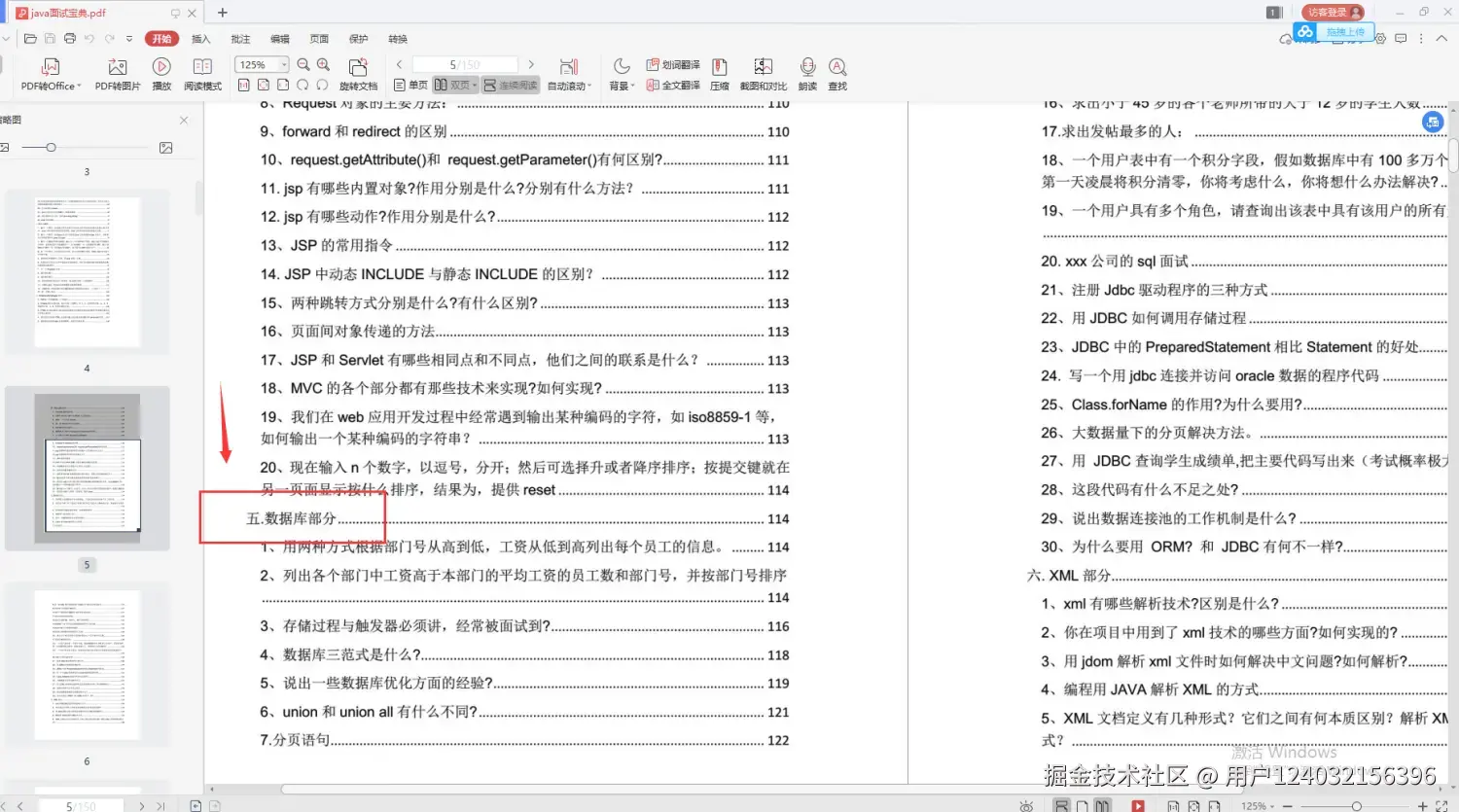The height and width of the screenshot is (812, 1459).
Task: Toggle two-page icon in status bar
Action: point(1102,805)
